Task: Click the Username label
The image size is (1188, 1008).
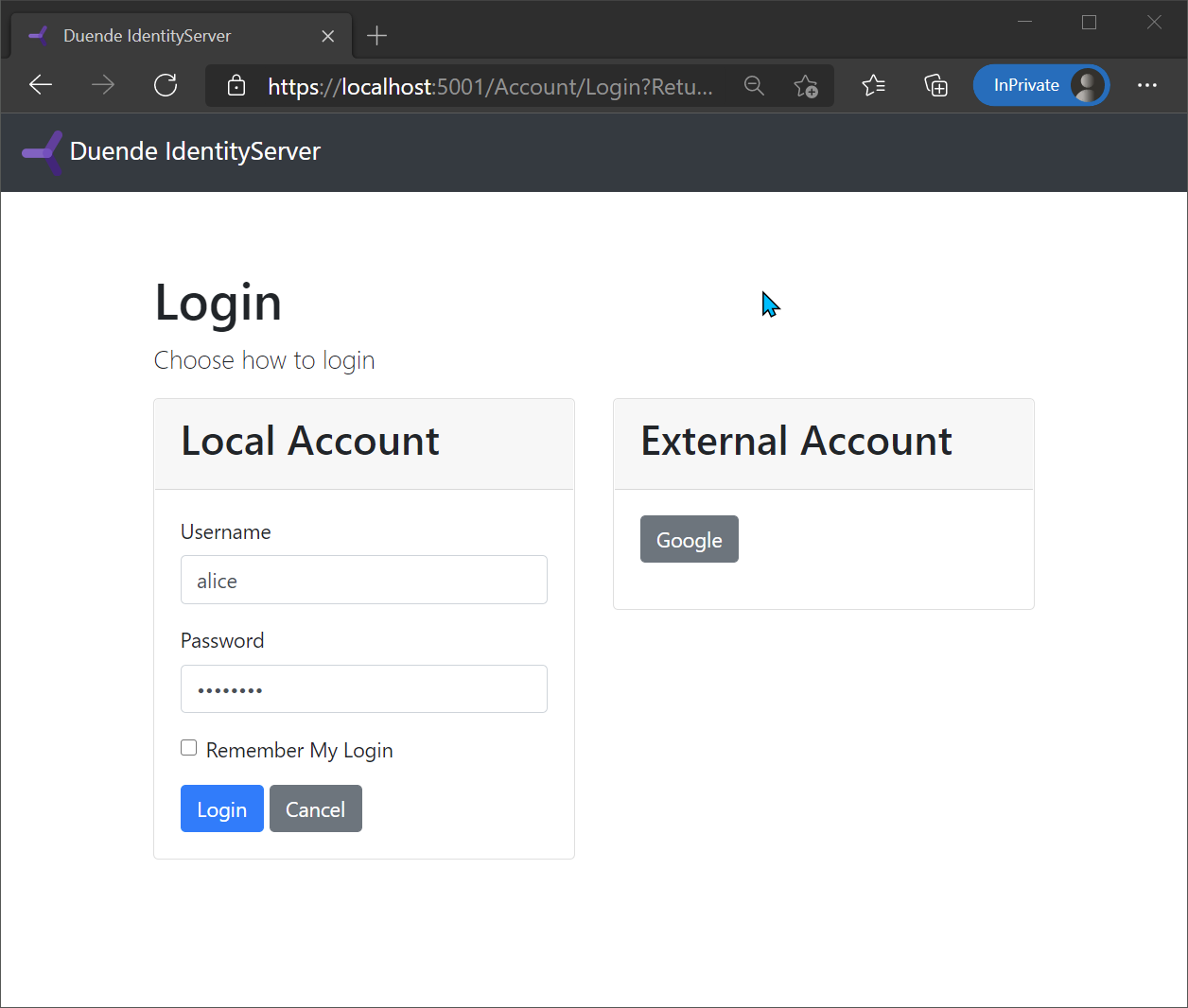Action: (x=226, y=531)
